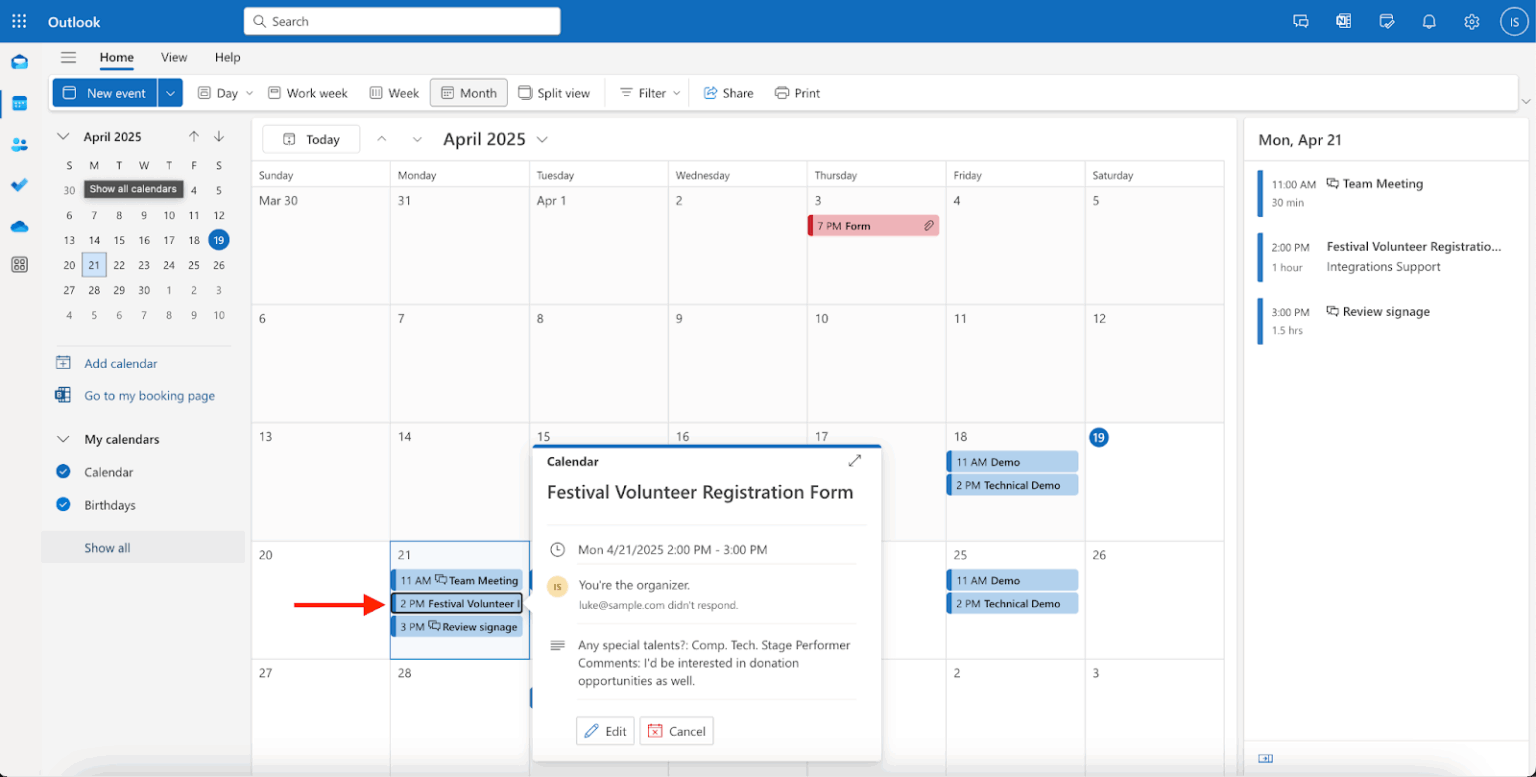Screen dimensions: 1536x777
Task: Open OneDrive from the left sidebar
Action: click(x=19, y=226)
